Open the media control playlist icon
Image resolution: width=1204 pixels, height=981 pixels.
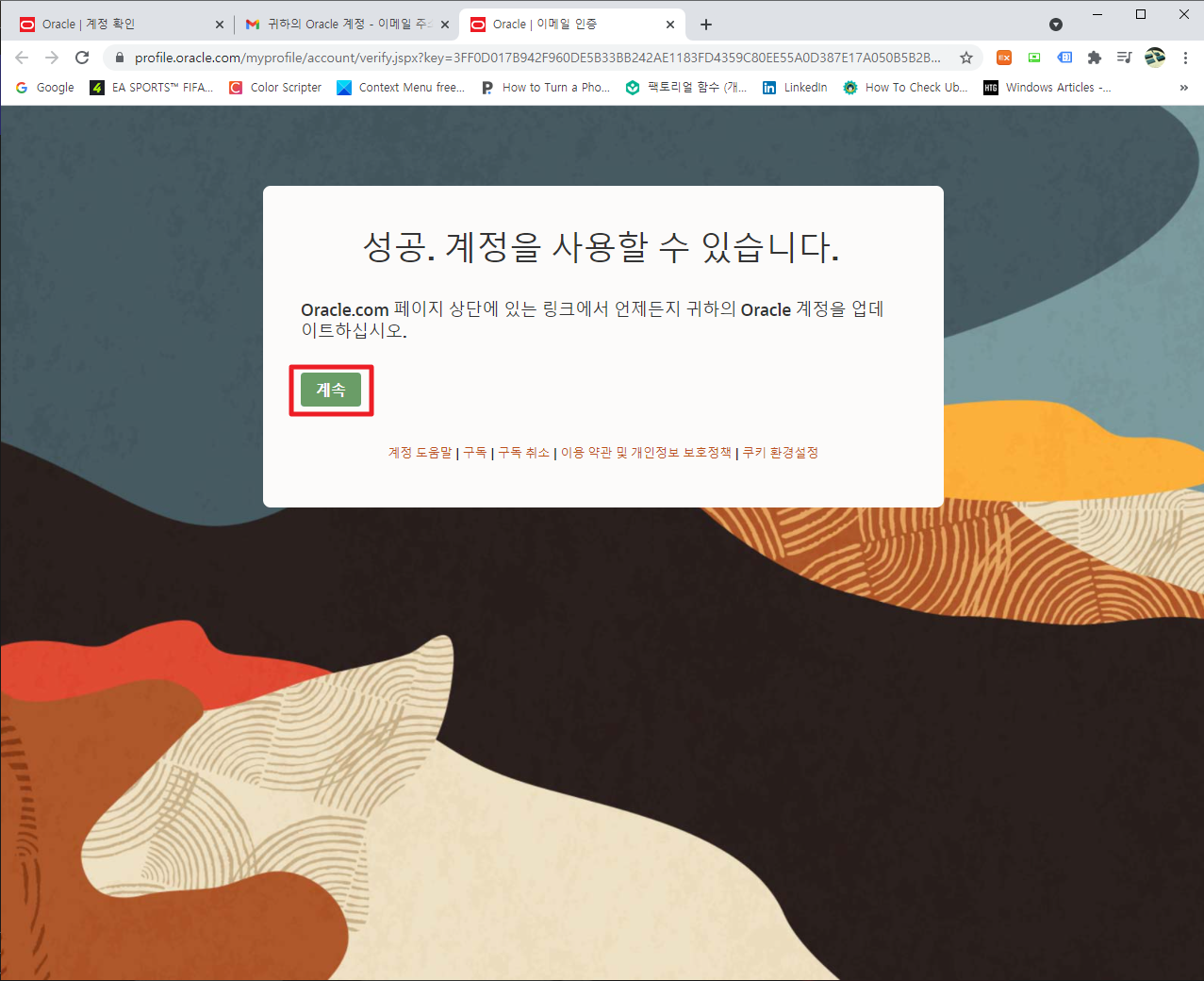(1124, 58)
